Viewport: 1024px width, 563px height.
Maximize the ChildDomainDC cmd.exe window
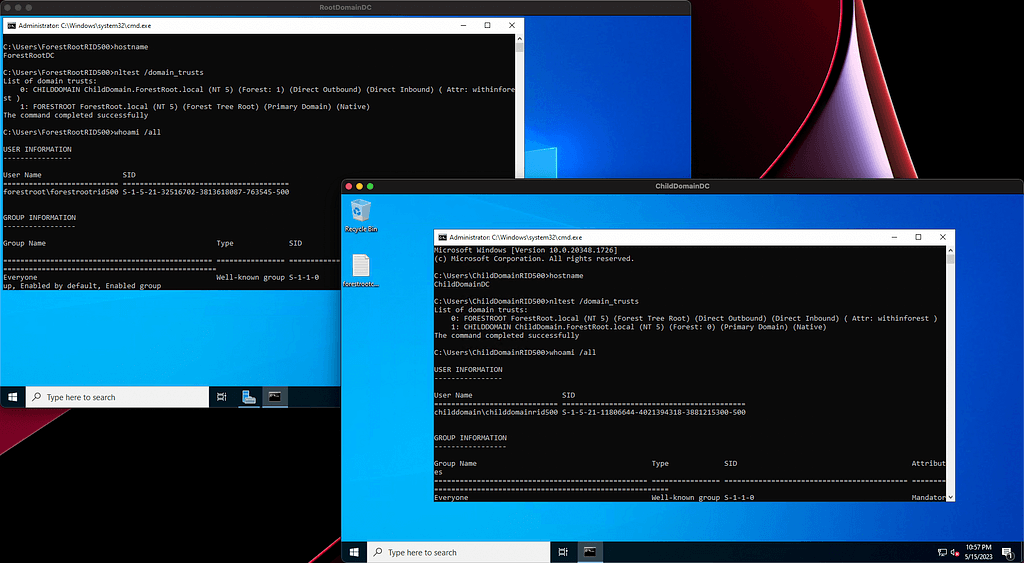click(x=918, y=236)
